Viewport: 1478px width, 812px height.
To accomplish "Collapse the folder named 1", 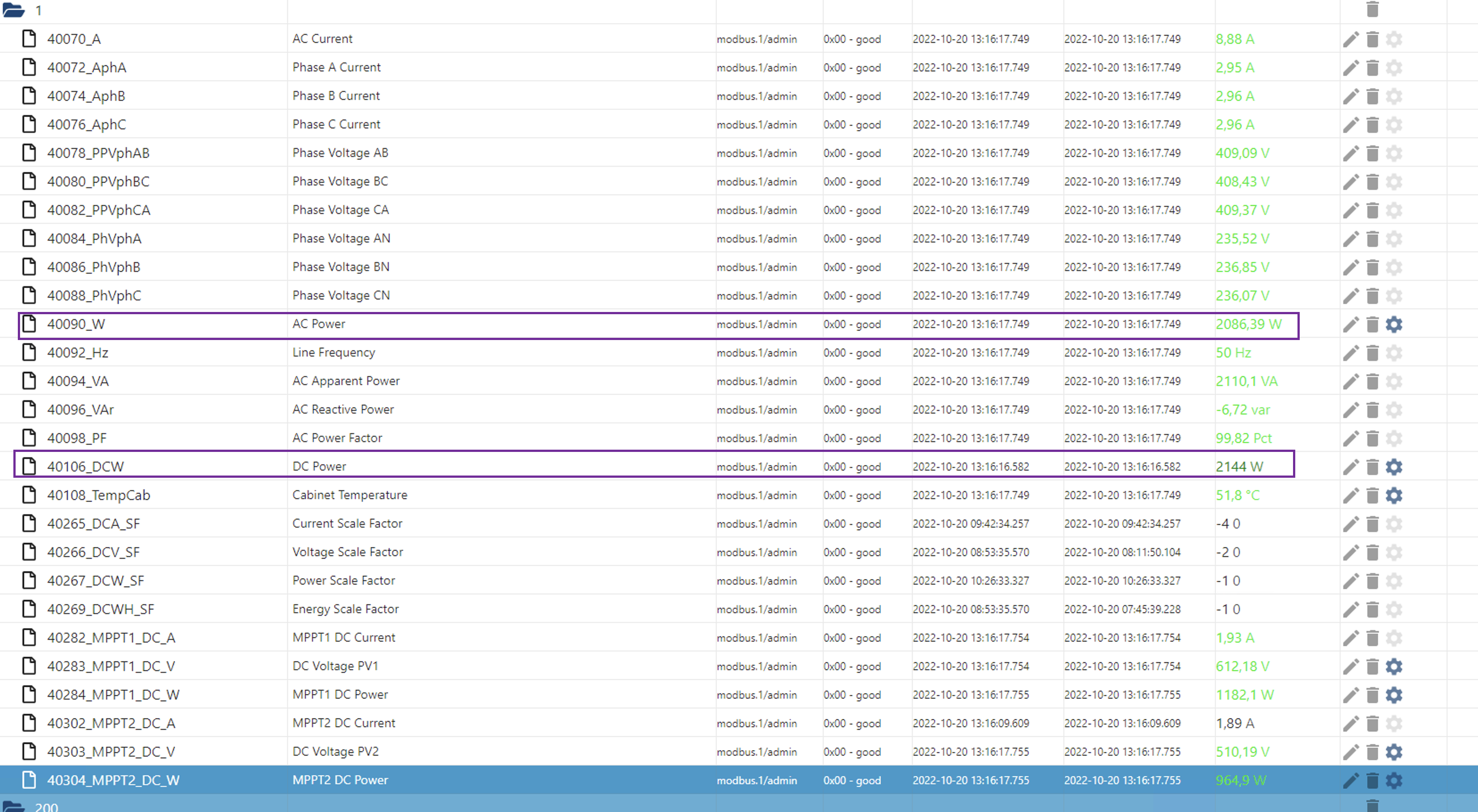I will click(x=14, y=10).
